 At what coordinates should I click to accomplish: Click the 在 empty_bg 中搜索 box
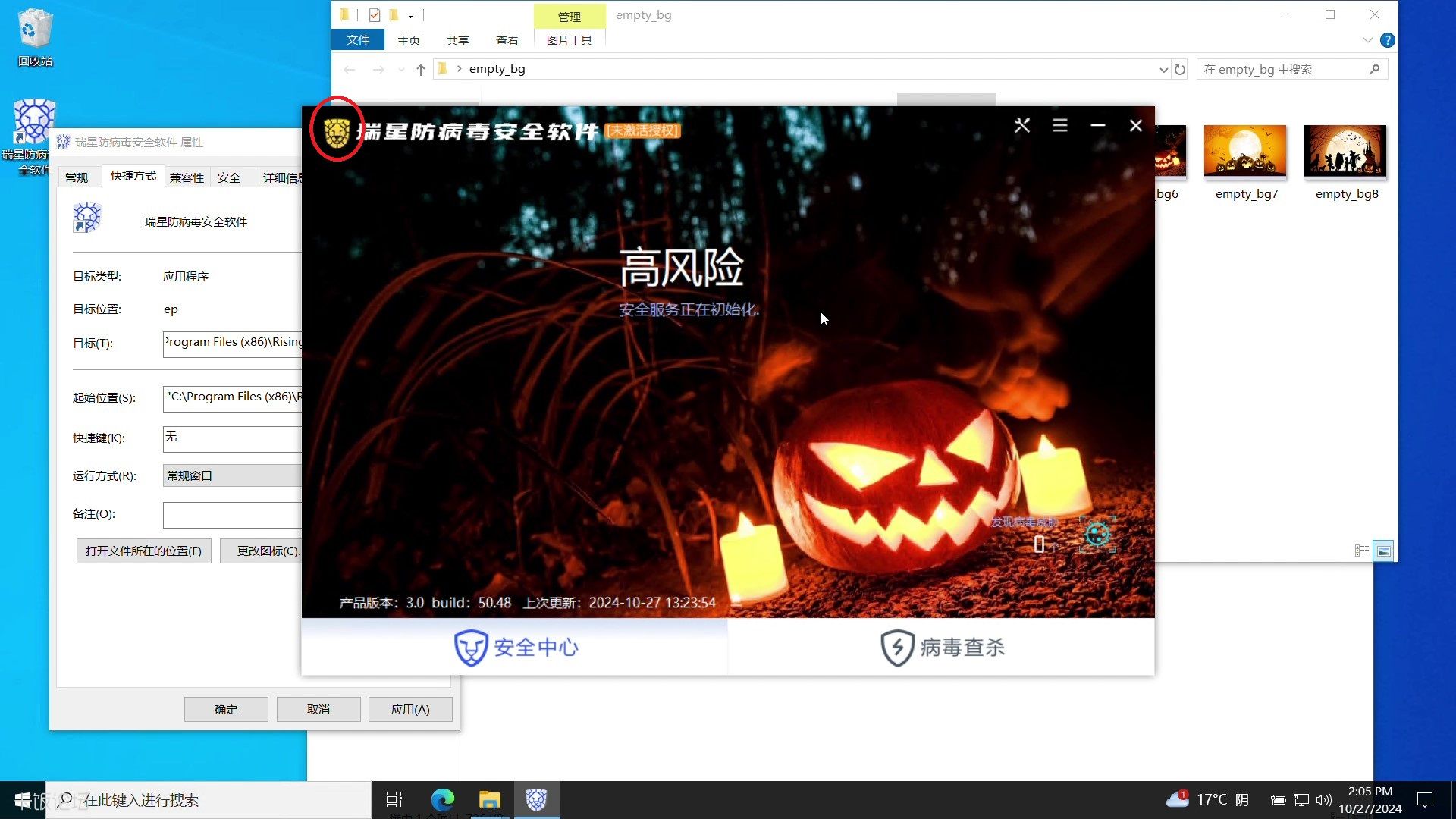(x=1292, y=69)
